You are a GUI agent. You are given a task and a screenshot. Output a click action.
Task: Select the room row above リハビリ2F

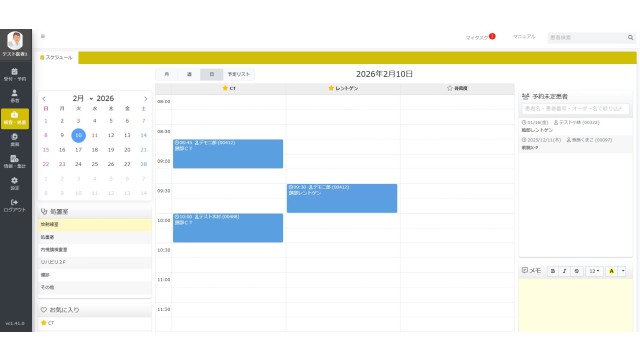pos(95,249)
